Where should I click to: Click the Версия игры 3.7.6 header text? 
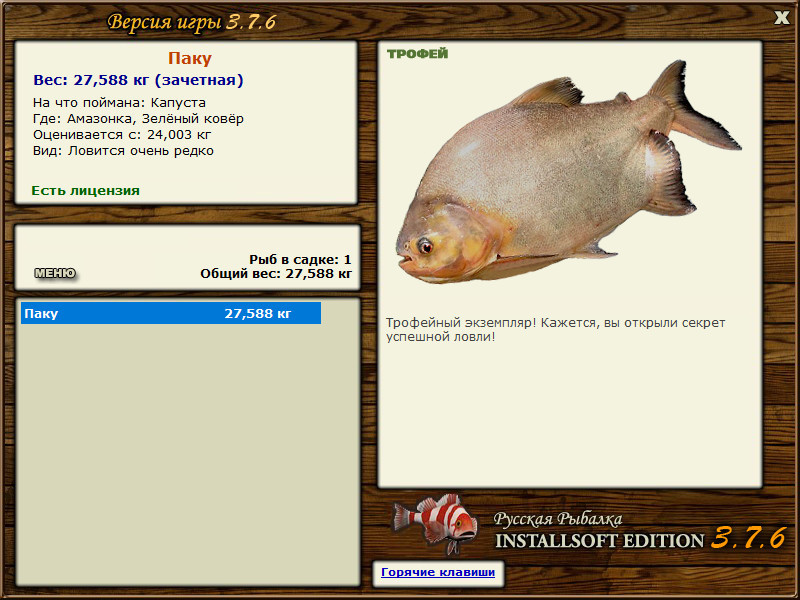(191, 22)
